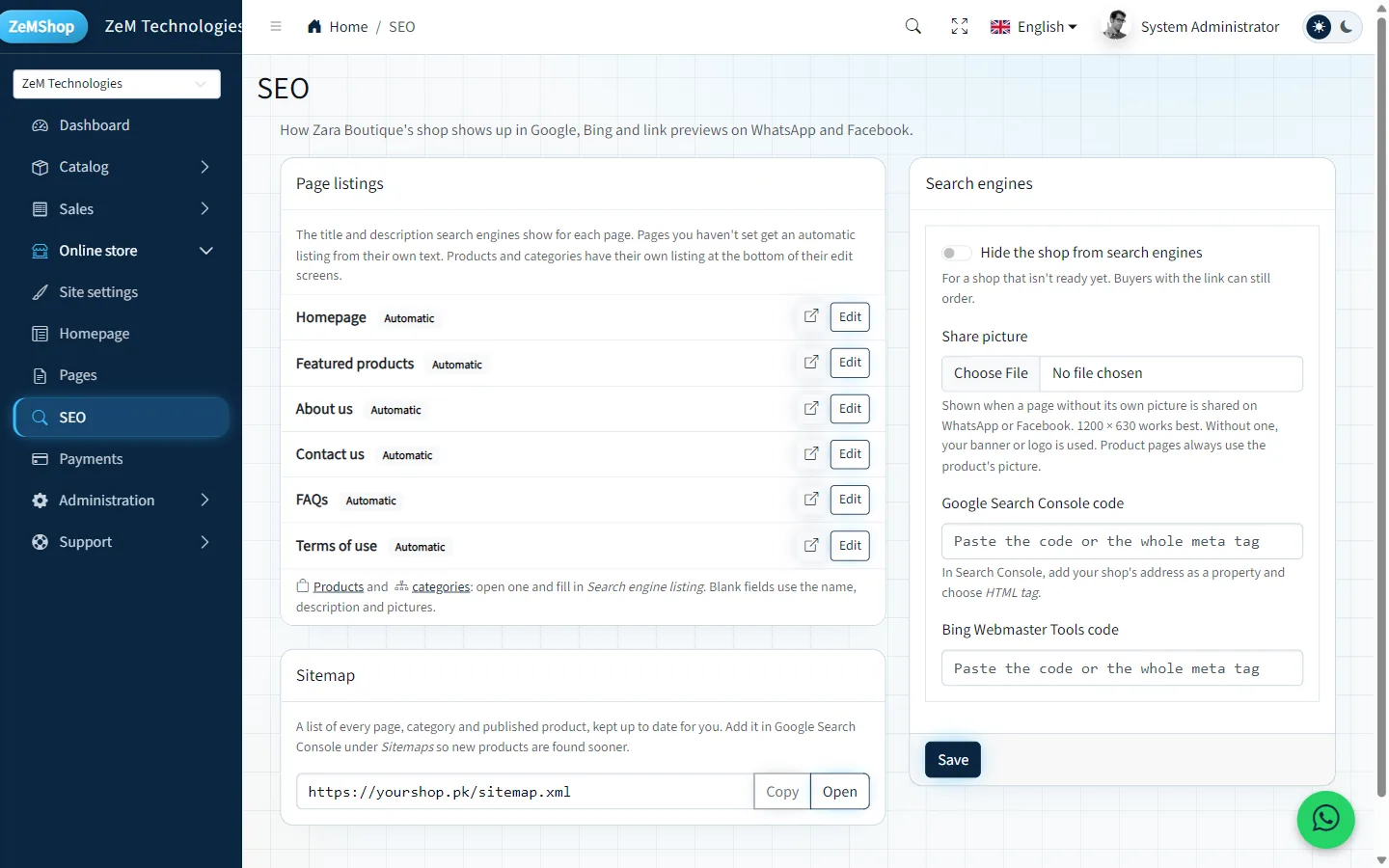This screenshot has width=1389, height=868.
Task: Open Pages in sidebar
Action: (x=122, y=375)
